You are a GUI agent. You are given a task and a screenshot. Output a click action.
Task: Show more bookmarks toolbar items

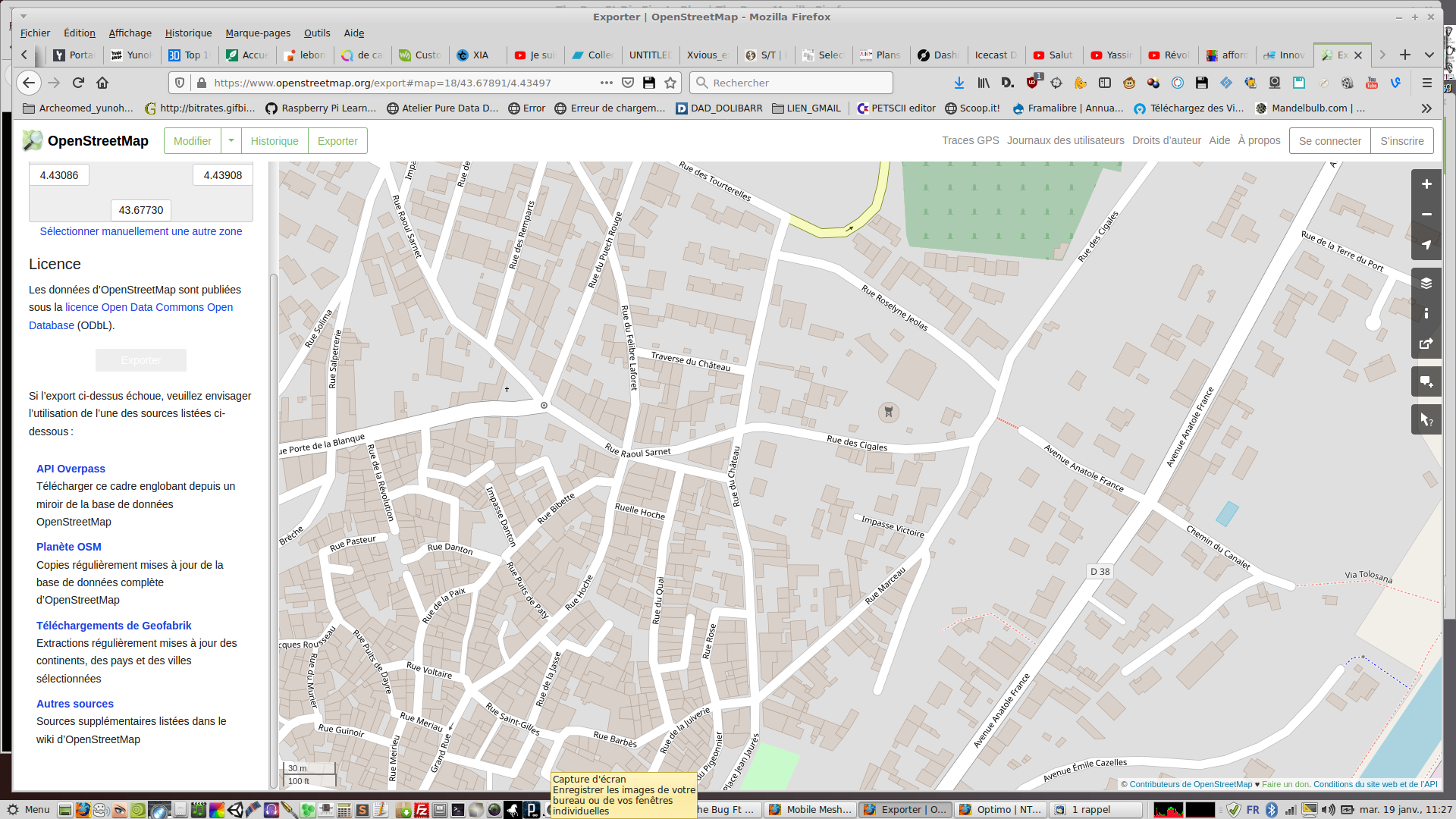tap(1426, 108)
